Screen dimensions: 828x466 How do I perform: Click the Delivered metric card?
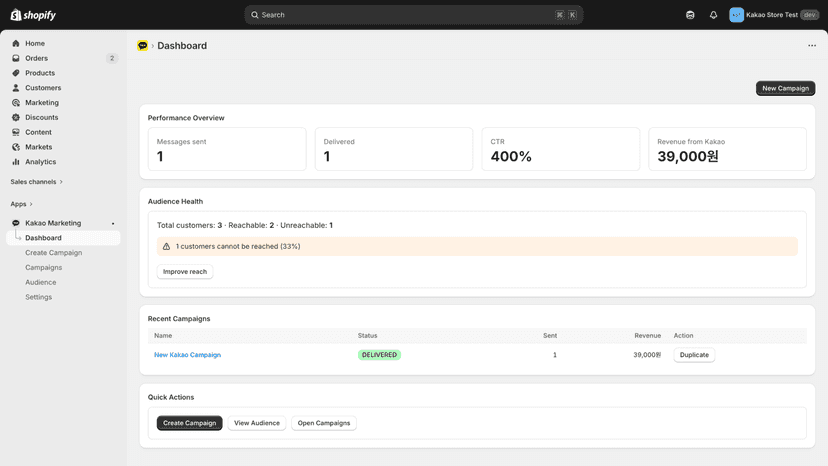(x=394, y=149)
